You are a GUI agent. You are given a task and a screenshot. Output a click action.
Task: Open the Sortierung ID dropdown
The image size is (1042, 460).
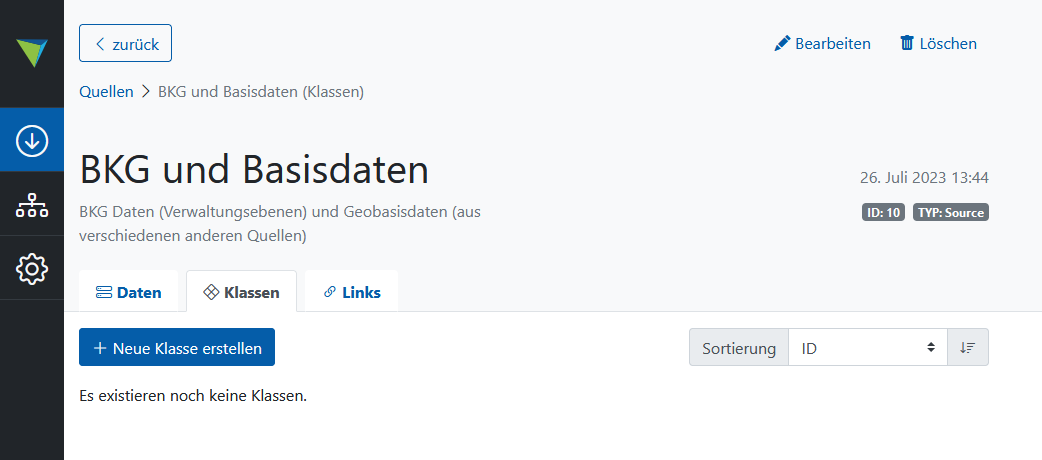tap(868, 347)
